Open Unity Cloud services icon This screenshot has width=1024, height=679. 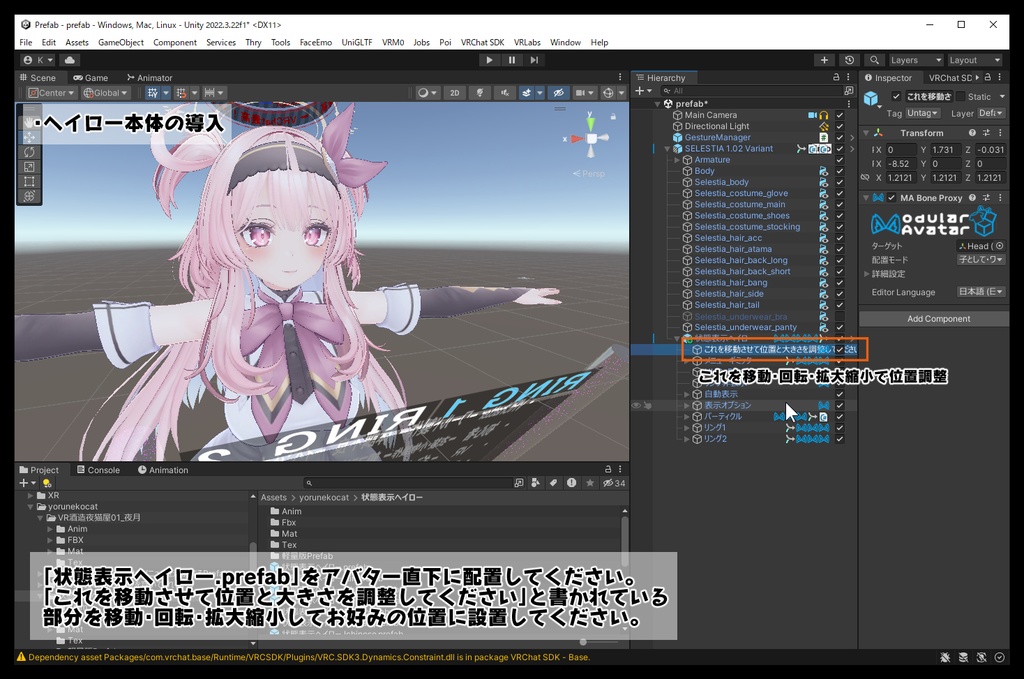coord(70,60)
